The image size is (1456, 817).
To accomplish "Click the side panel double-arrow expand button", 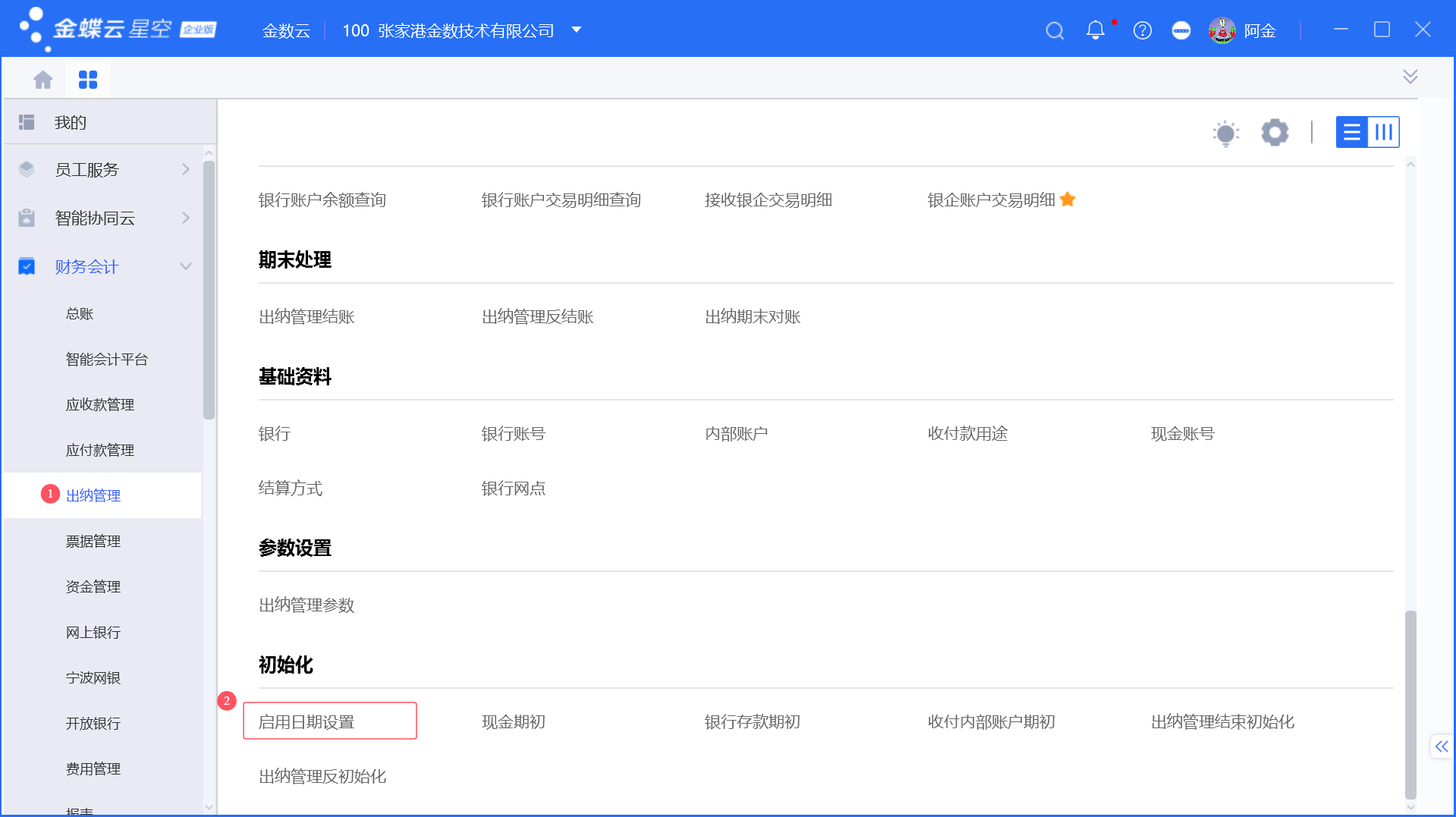I will (x=1442, y=746).
